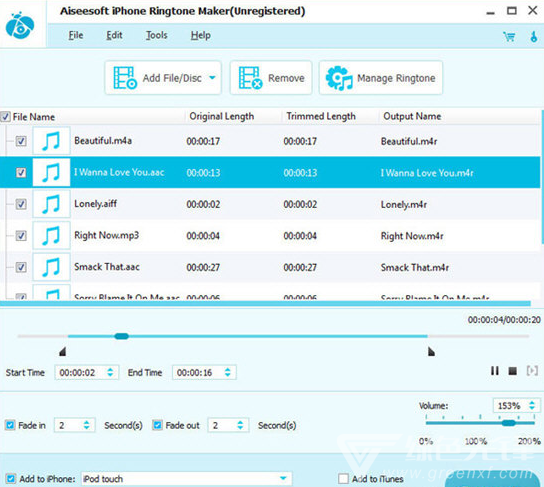Uncheck the Lonely.aiff checkbox
The width and height of the screenshot is (544, 487).
(21, 204)
